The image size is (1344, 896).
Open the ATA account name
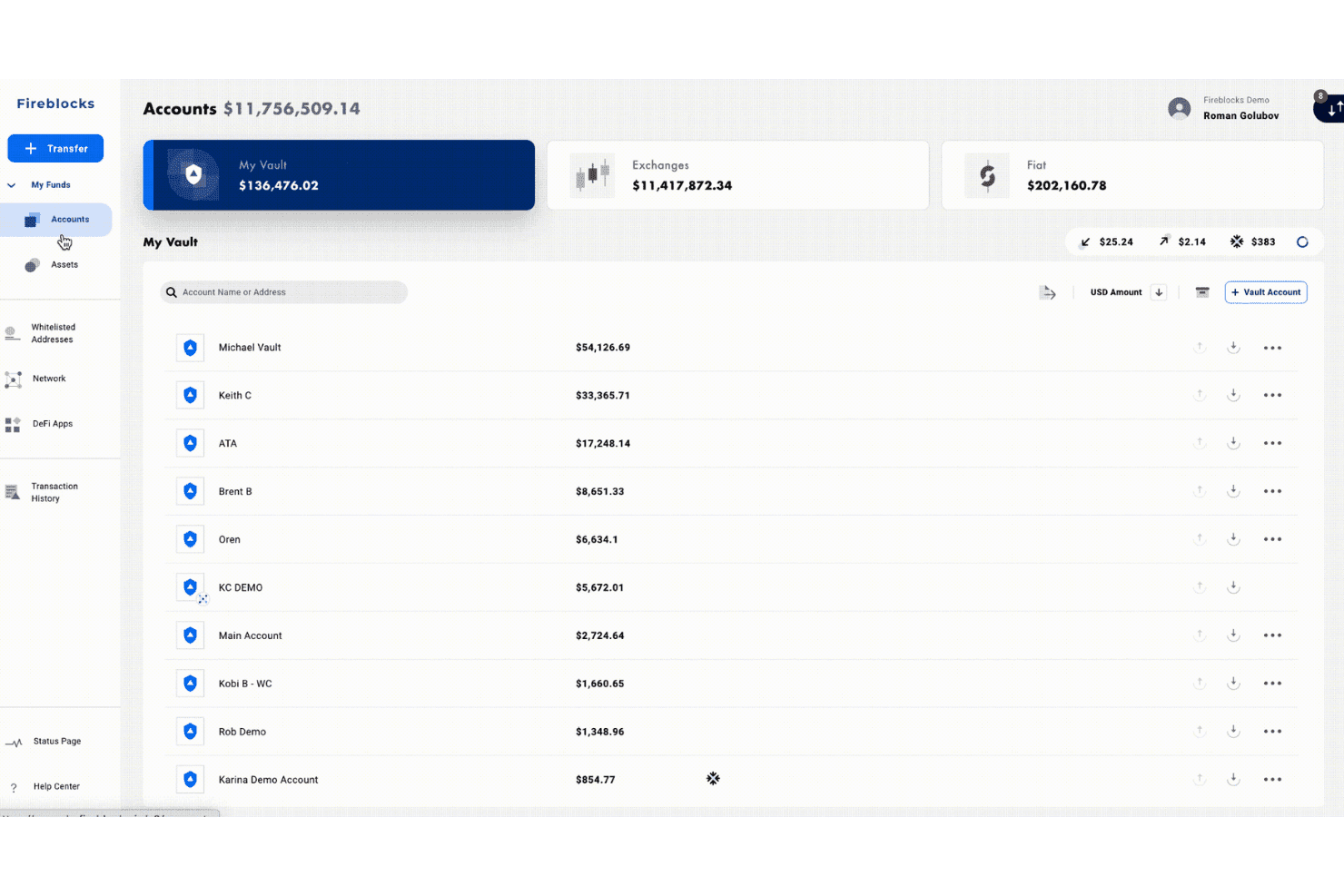click(x=228, y=444)
